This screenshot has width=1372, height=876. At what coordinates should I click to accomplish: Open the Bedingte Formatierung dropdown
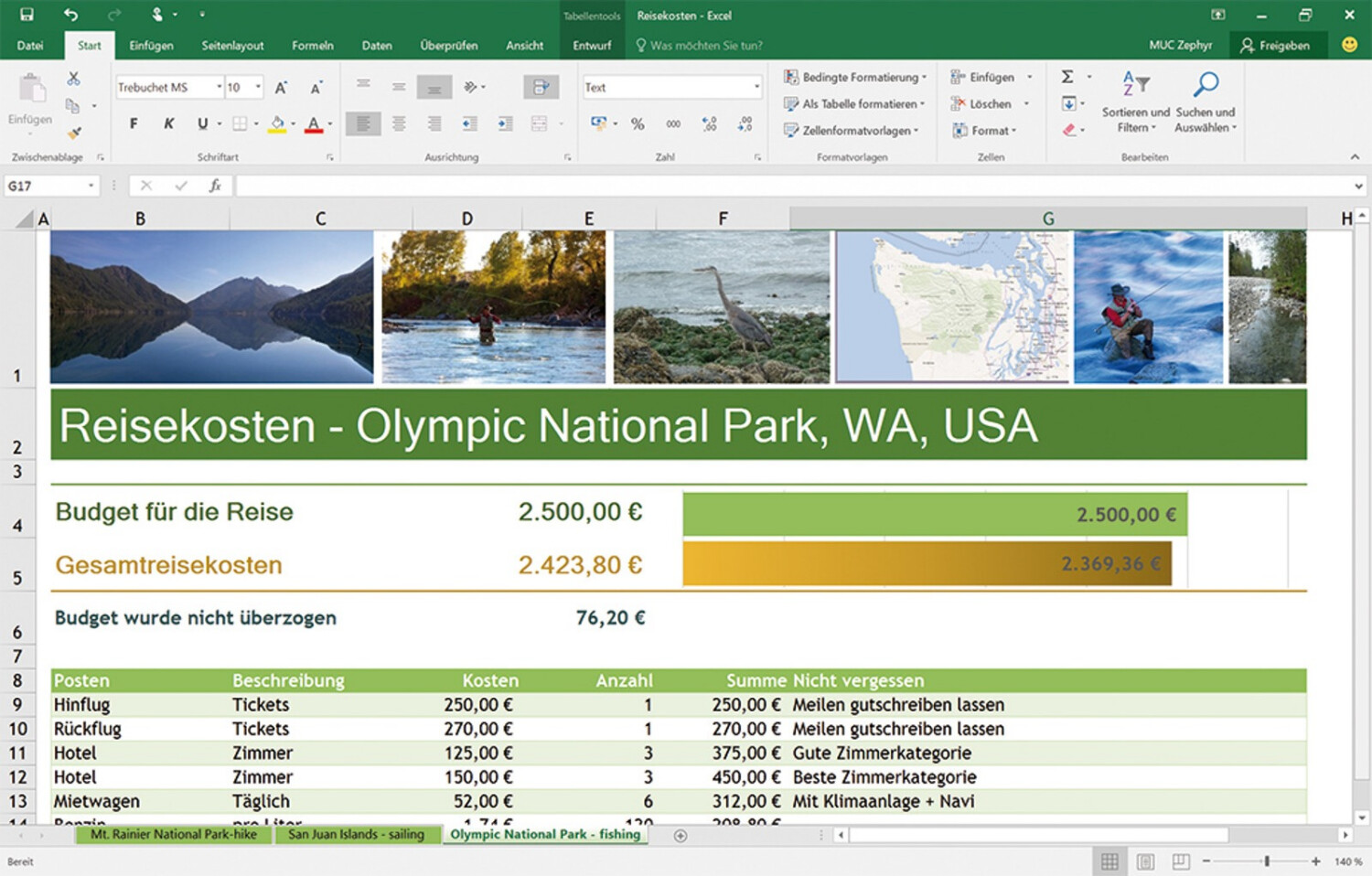pos(854,78)
